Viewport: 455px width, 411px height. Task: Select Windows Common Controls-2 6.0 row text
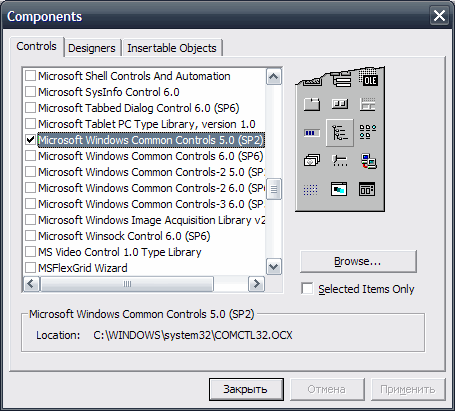151,188
